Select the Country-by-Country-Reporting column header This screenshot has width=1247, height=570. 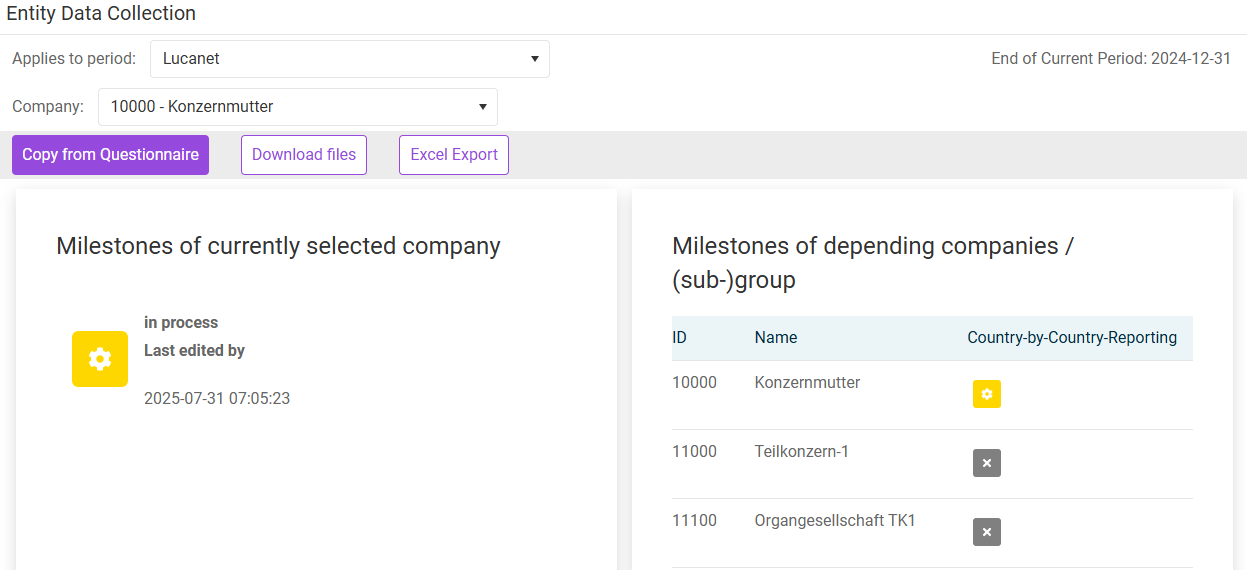pyautogui.click(x=1072, y=338)
